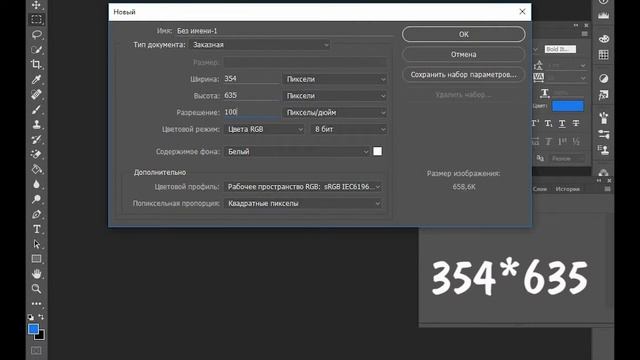Select the Eraser tool
640x360 pixels.
pyautogui.click(x=36, y=154)
